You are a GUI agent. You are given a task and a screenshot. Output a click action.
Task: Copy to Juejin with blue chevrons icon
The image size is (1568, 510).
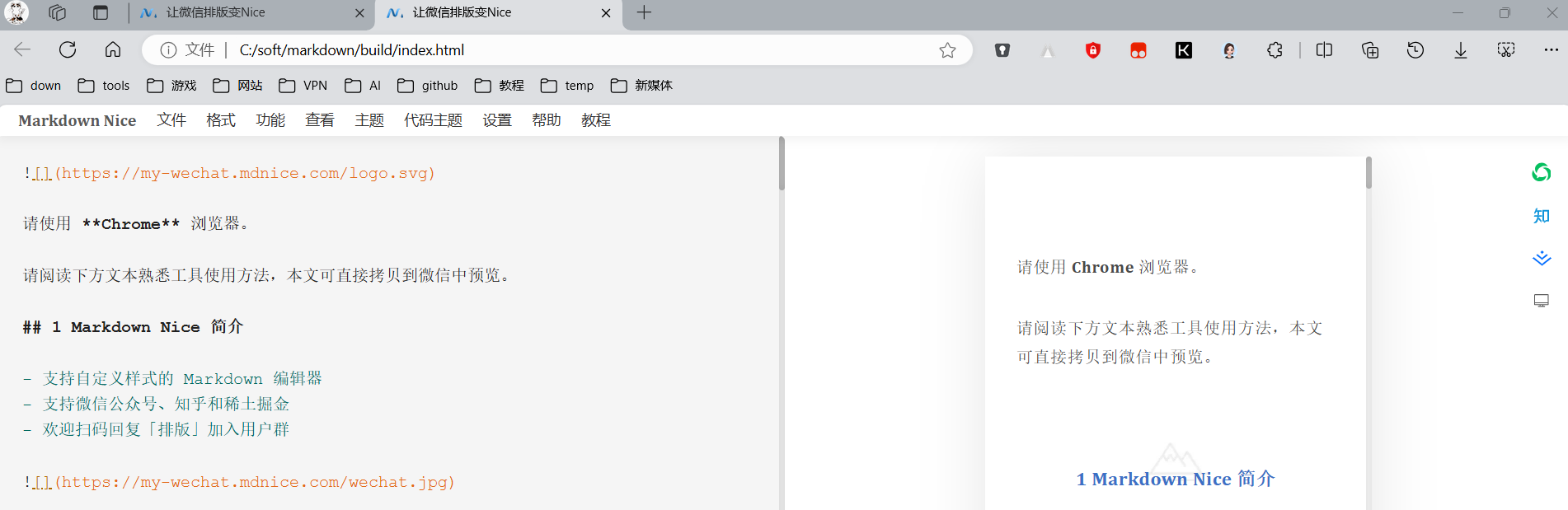click(1541, 258)
